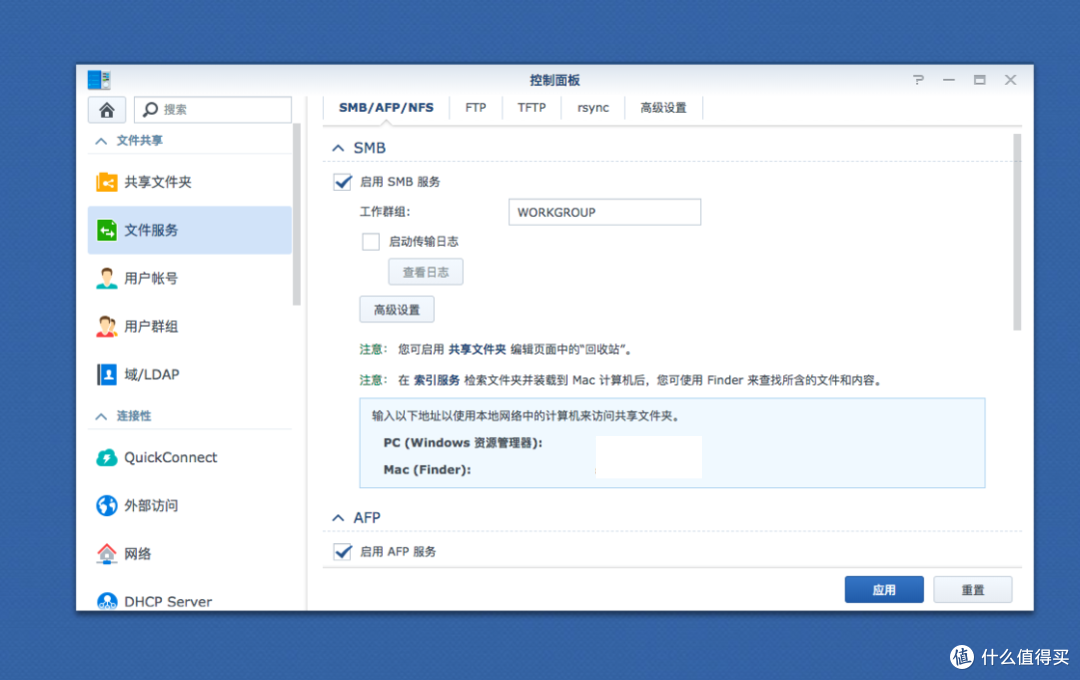Open the External Access (外部访问) icon
Screen dimensions: 1080x680
(x=107, y=506)
